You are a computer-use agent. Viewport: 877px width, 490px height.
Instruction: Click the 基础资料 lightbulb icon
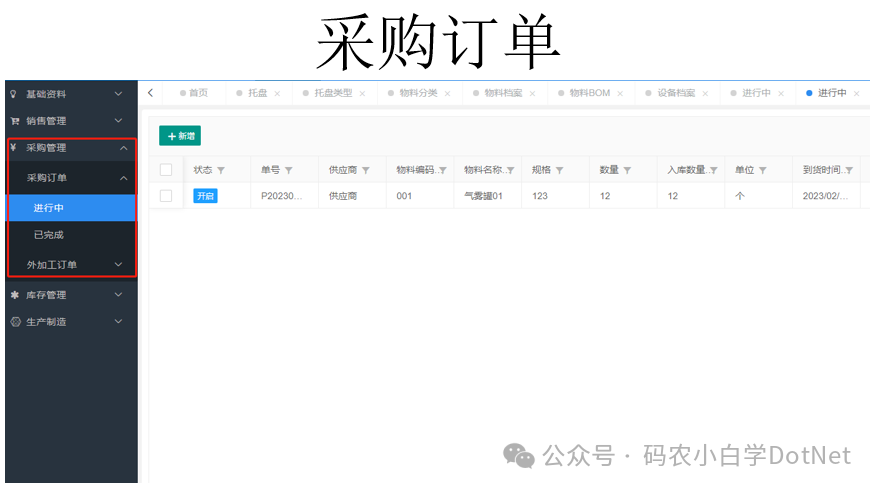coord(14,94)
